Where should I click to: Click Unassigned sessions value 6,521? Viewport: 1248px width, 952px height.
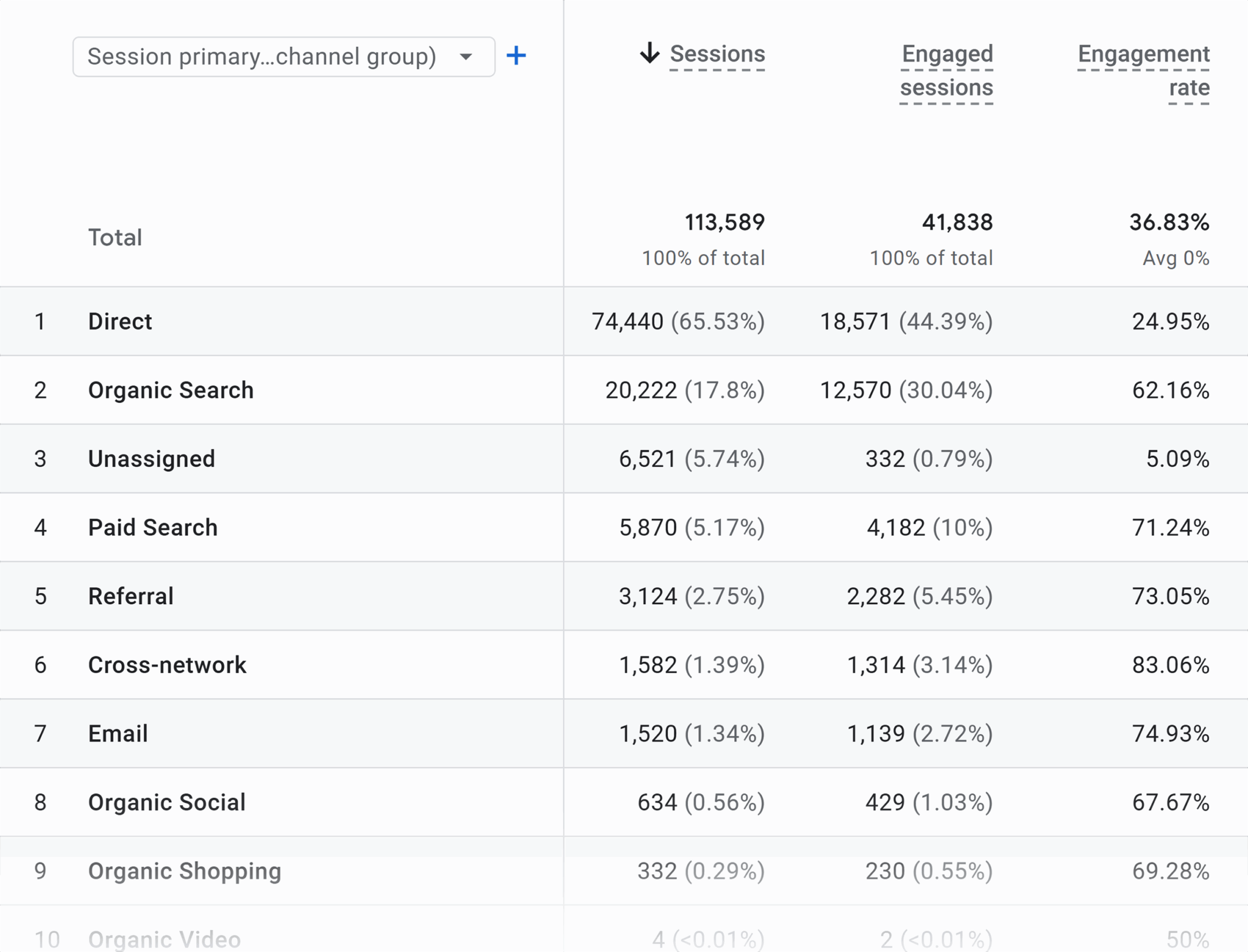[x=648, y=459]
